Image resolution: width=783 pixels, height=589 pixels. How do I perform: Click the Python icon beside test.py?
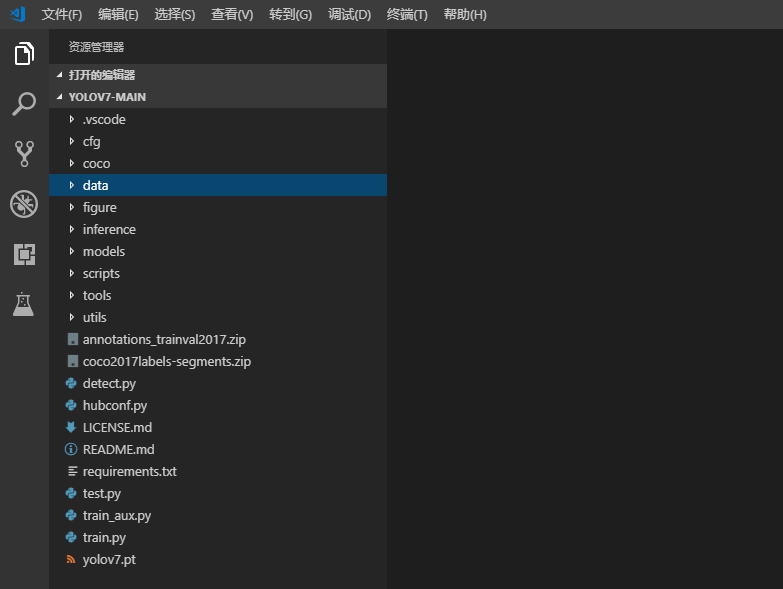click(71, 493)
